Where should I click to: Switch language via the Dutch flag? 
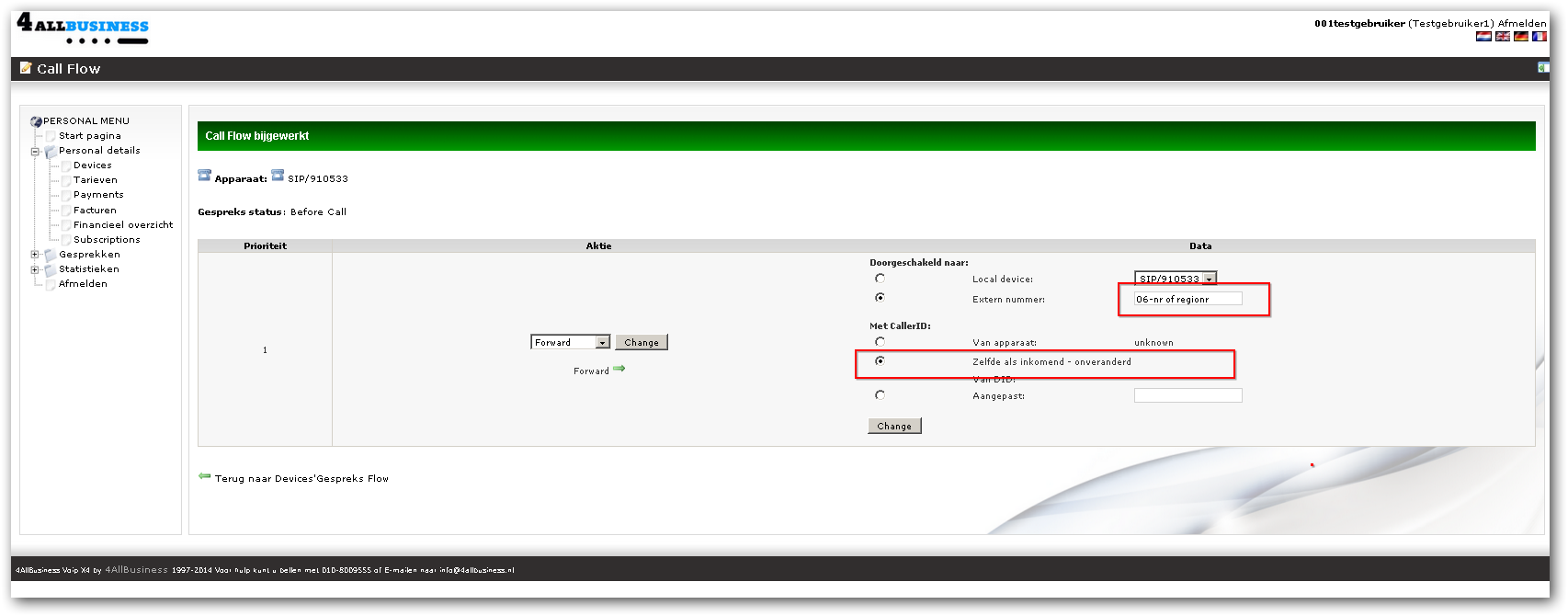pos(1483,37)
